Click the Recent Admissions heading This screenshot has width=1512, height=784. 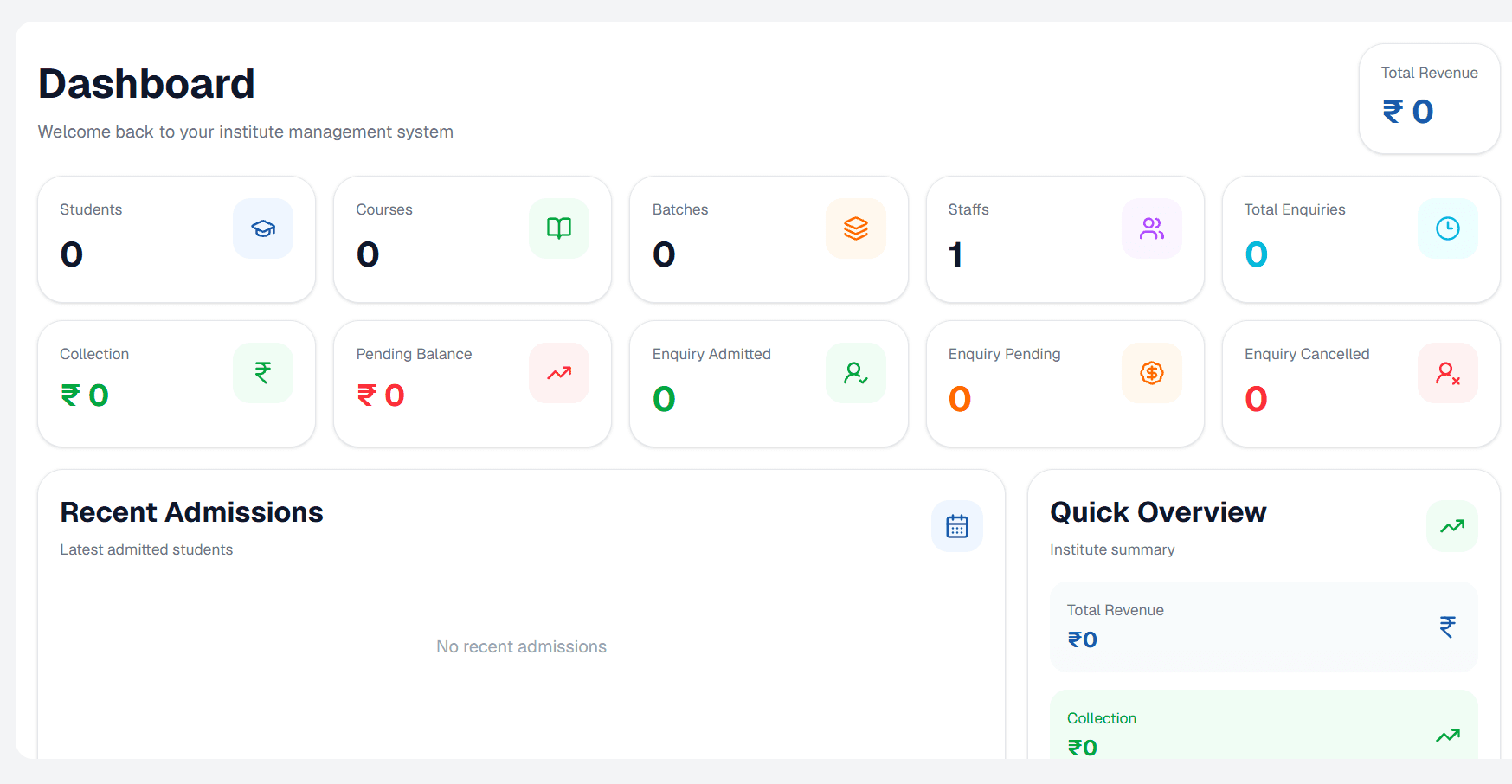tap(191, 512)
